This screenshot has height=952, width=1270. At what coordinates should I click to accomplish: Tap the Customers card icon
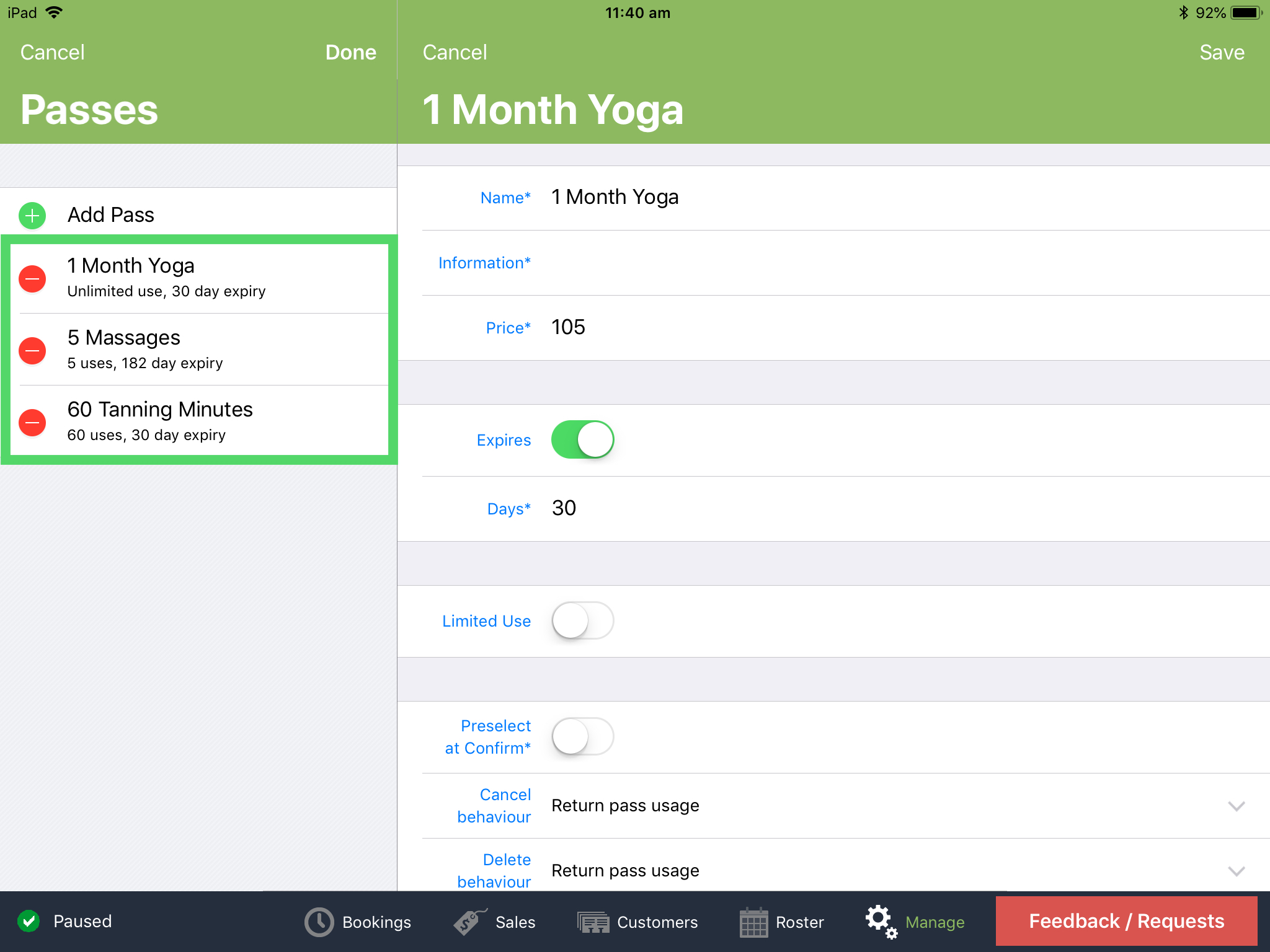point(593,922)
